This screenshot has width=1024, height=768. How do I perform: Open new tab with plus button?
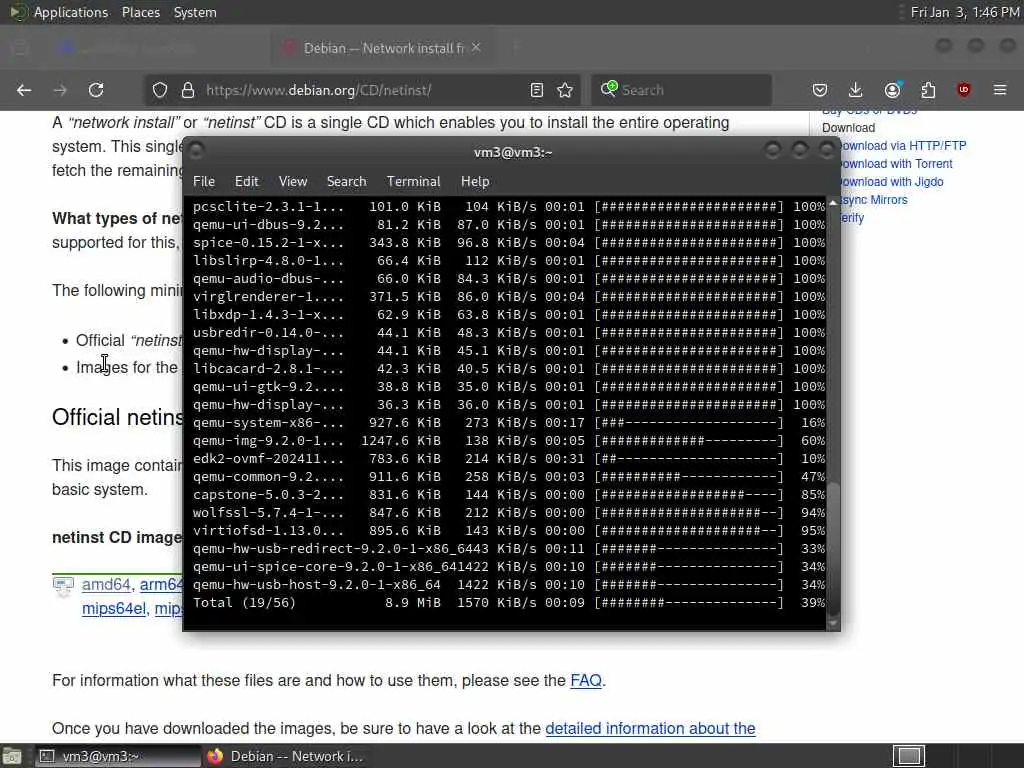coord(515,48)
